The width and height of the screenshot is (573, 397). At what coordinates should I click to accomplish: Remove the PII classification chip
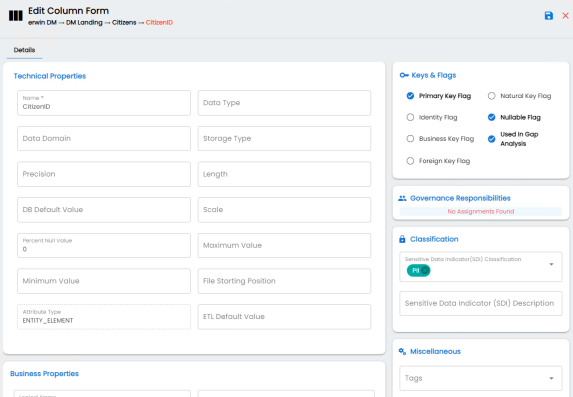425,271
